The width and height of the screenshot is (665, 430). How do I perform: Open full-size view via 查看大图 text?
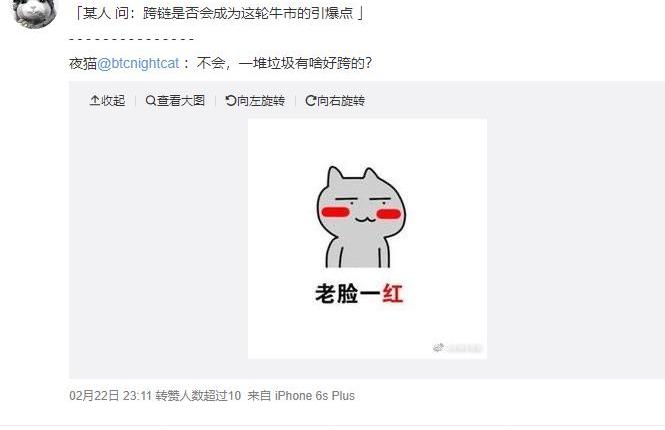click(181, 101)
